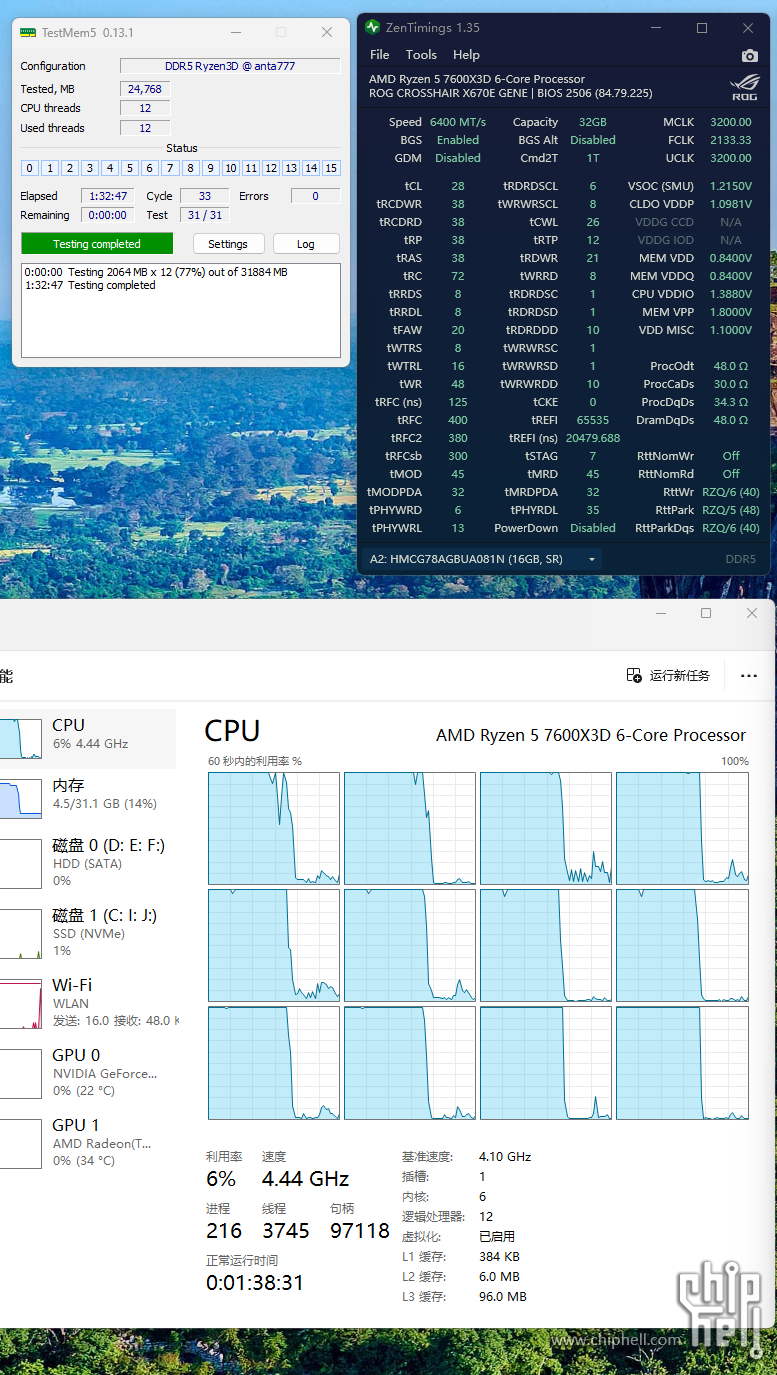Minimize the ZenTimings window
This screenshot has width=777, height=1375.
pos(656,28)
